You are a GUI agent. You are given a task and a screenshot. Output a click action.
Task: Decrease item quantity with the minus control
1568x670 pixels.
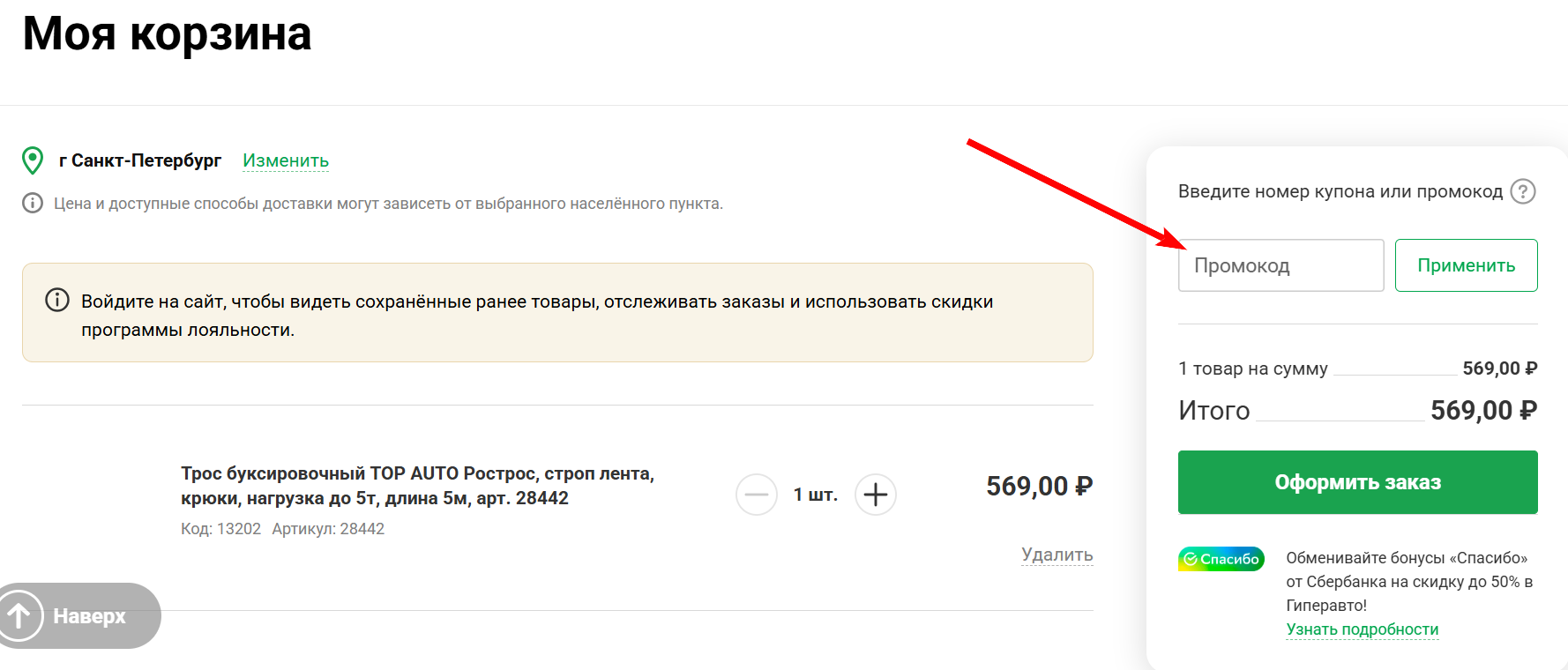click(757, 495)
